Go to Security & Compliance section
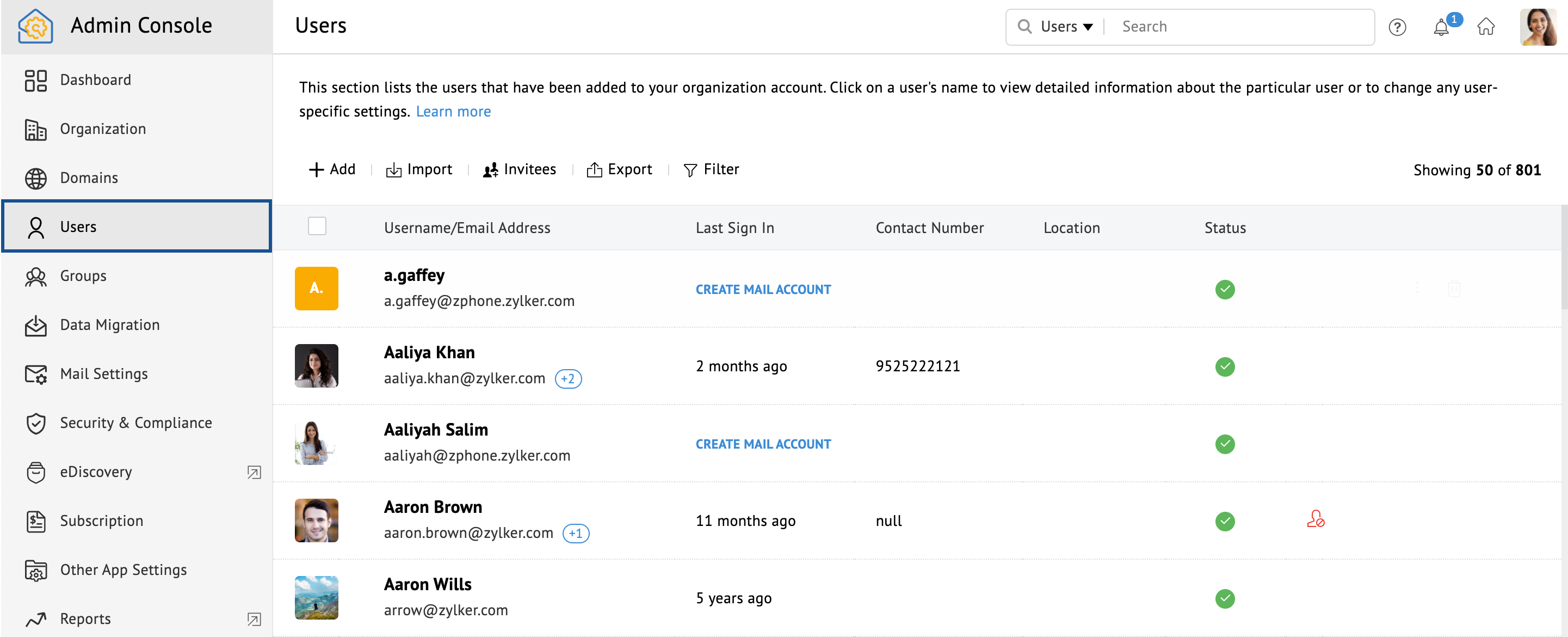 point(135,422)
